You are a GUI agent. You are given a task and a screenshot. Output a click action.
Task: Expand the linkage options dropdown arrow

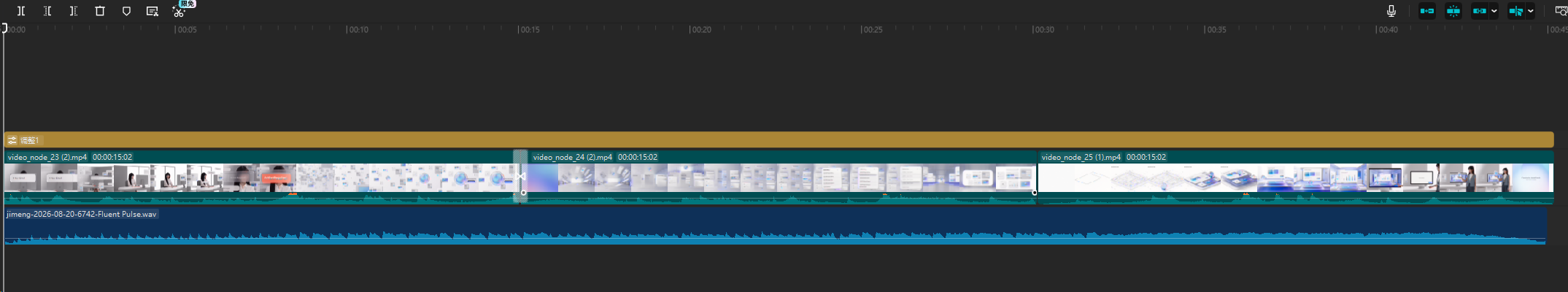tap(1494, 11)
